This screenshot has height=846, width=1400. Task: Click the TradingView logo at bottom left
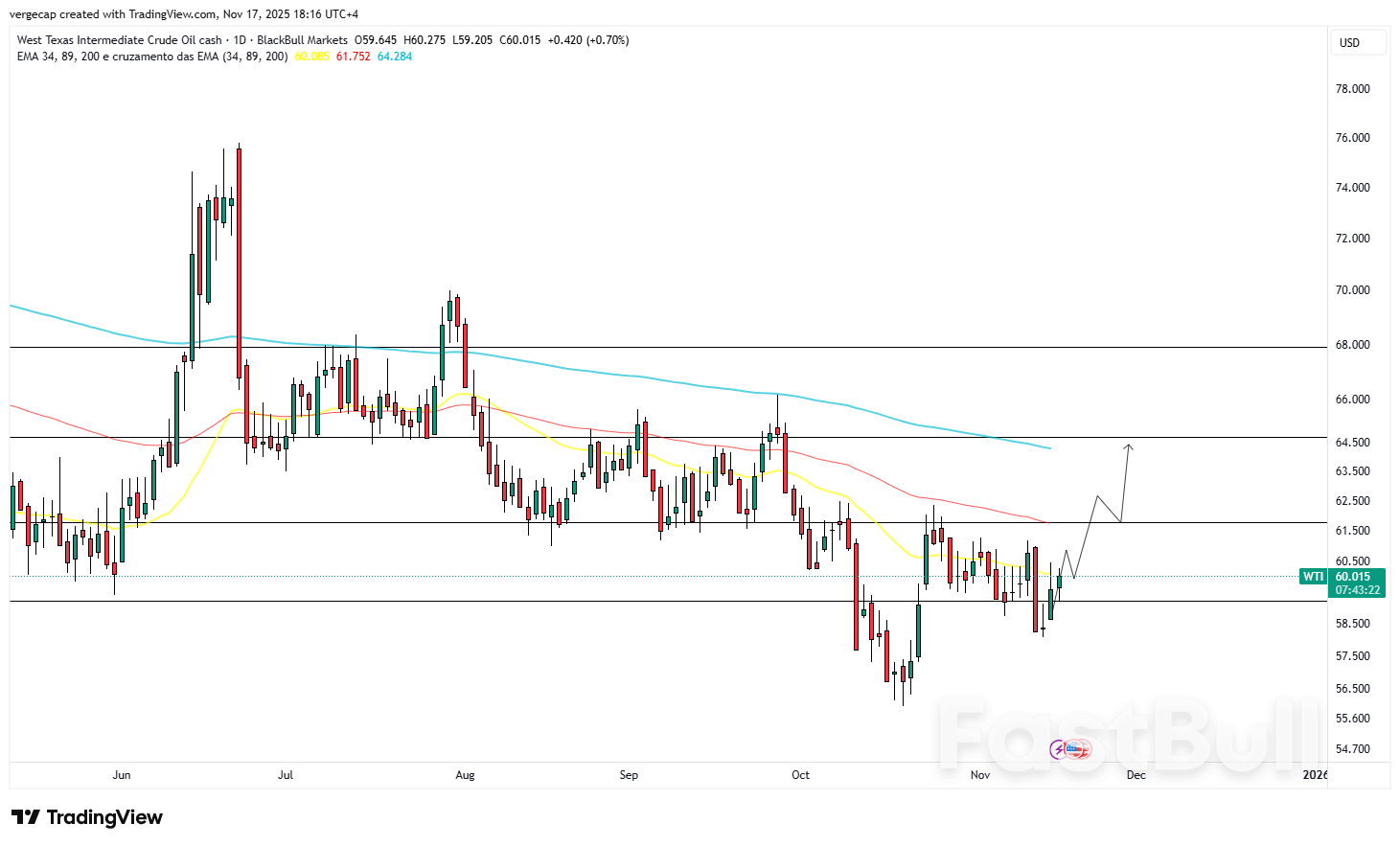click(87, 817)
